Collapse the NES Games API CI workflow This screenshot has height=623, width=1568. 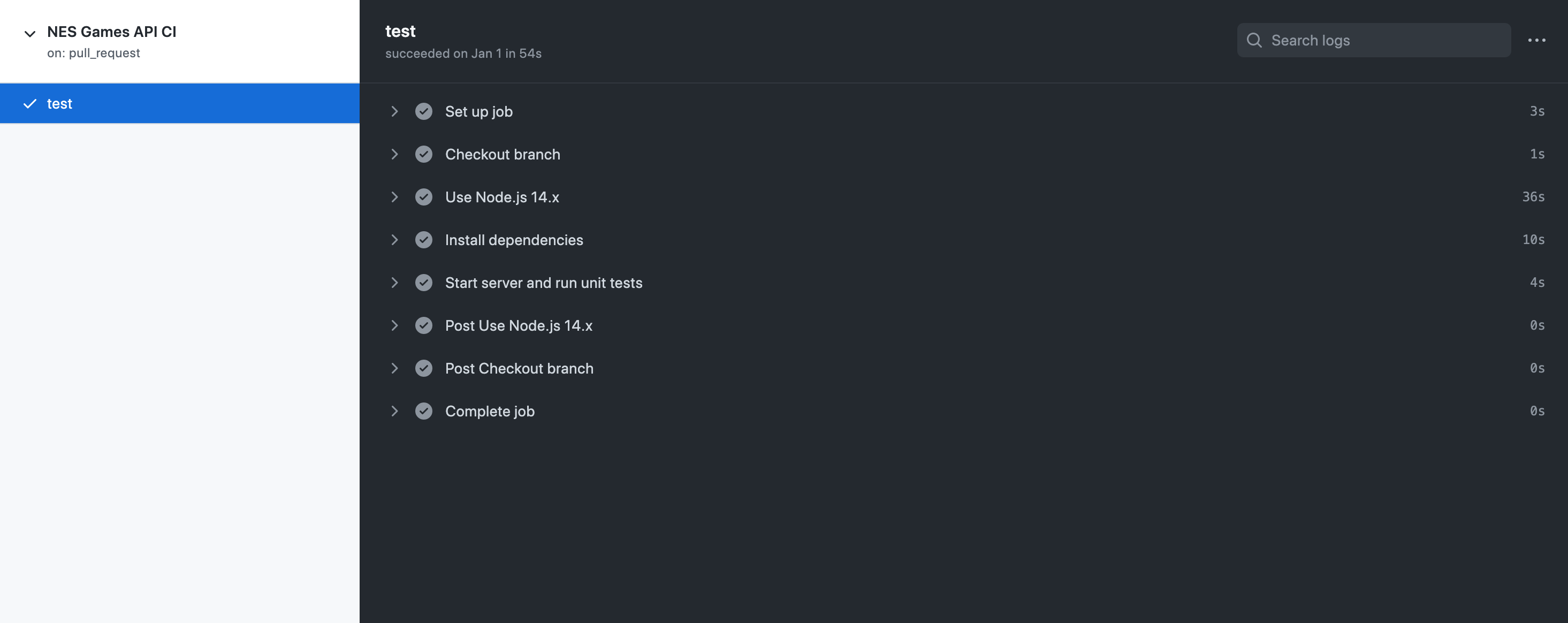coord(29,34)
